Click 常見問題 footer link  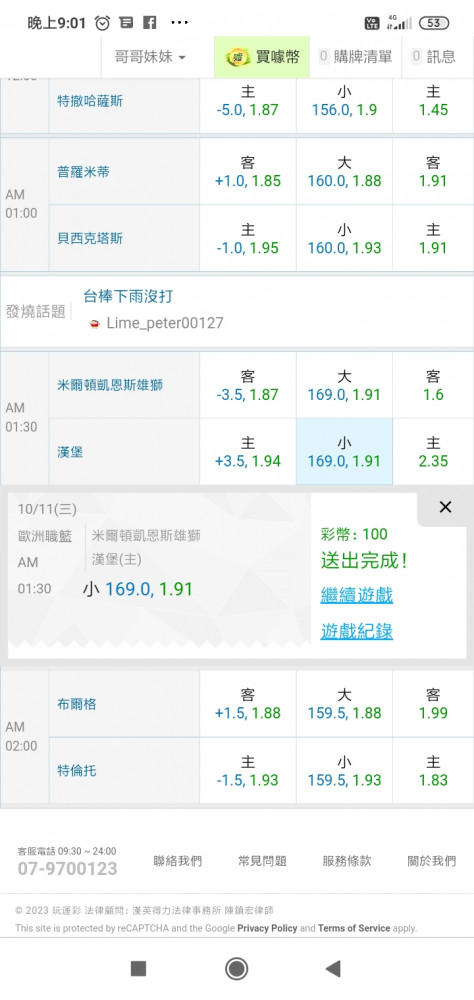click(262, 861)
